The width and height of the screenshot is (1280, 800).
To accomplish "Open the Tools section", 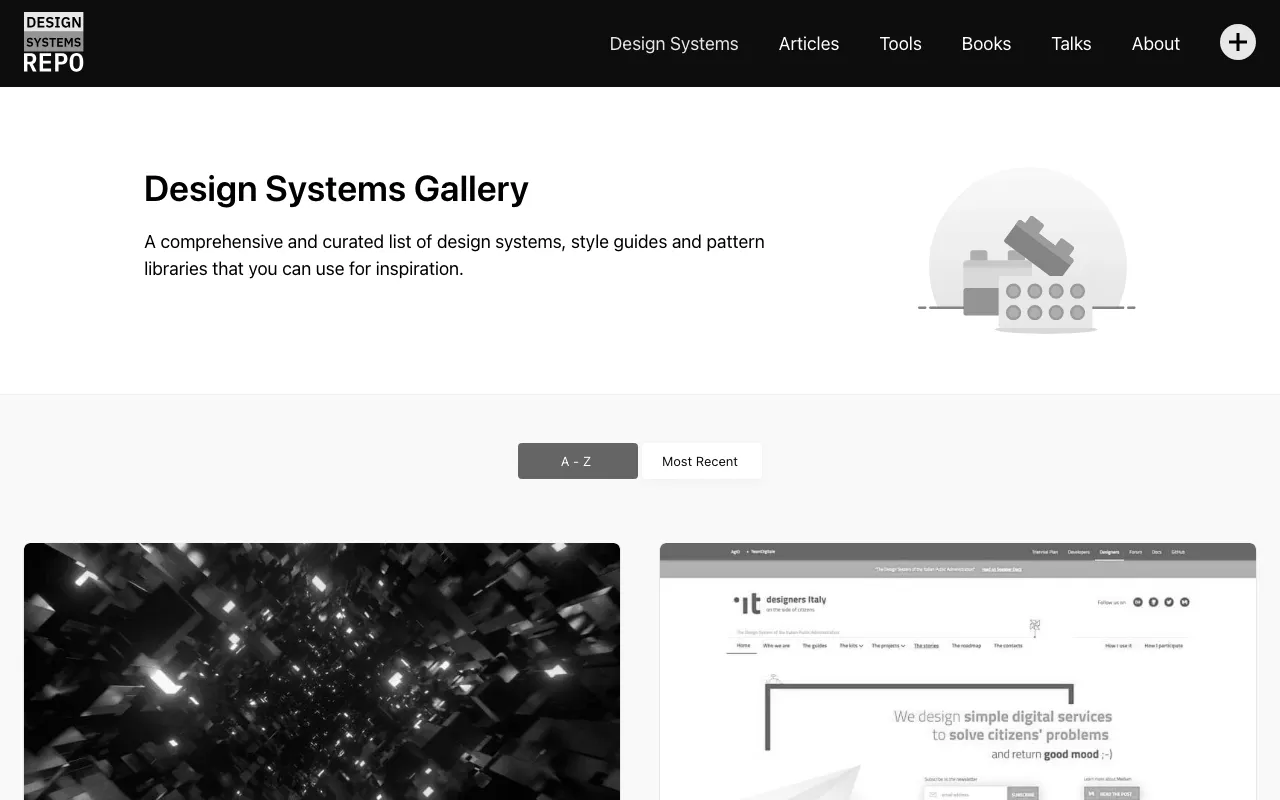I will (x=901, y=44).
